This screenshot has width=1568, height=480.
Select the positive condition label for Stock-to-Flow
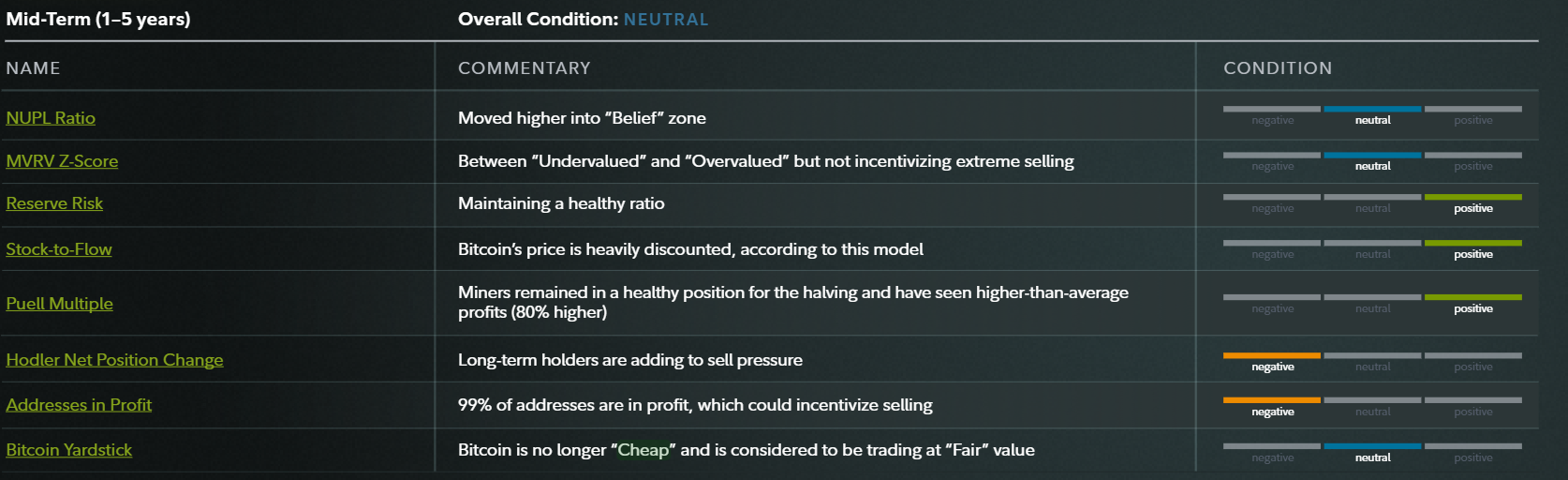click(x=1472, y=254)
